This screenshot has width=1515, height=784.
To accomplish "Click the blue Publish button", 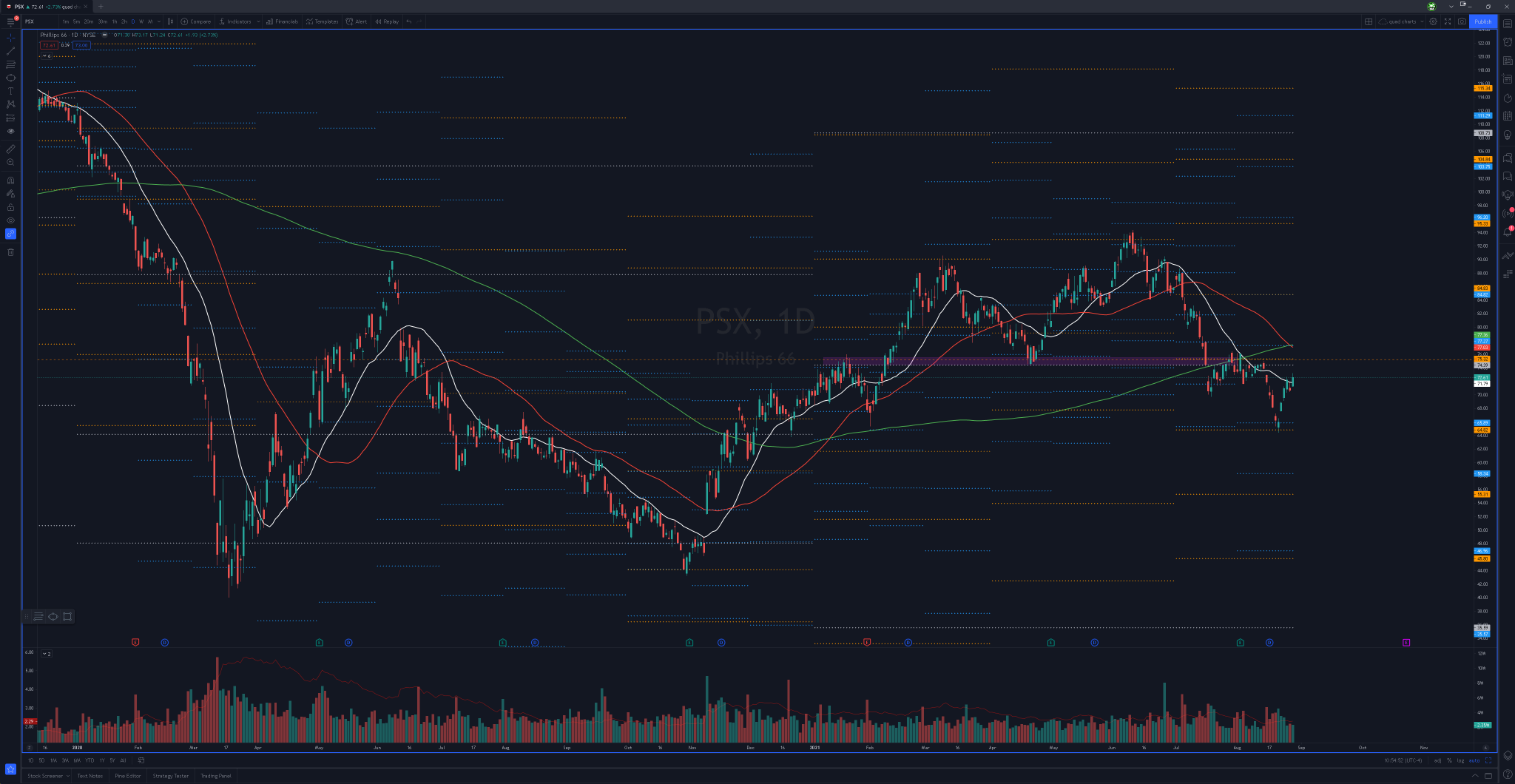I will click(1483, 21).
